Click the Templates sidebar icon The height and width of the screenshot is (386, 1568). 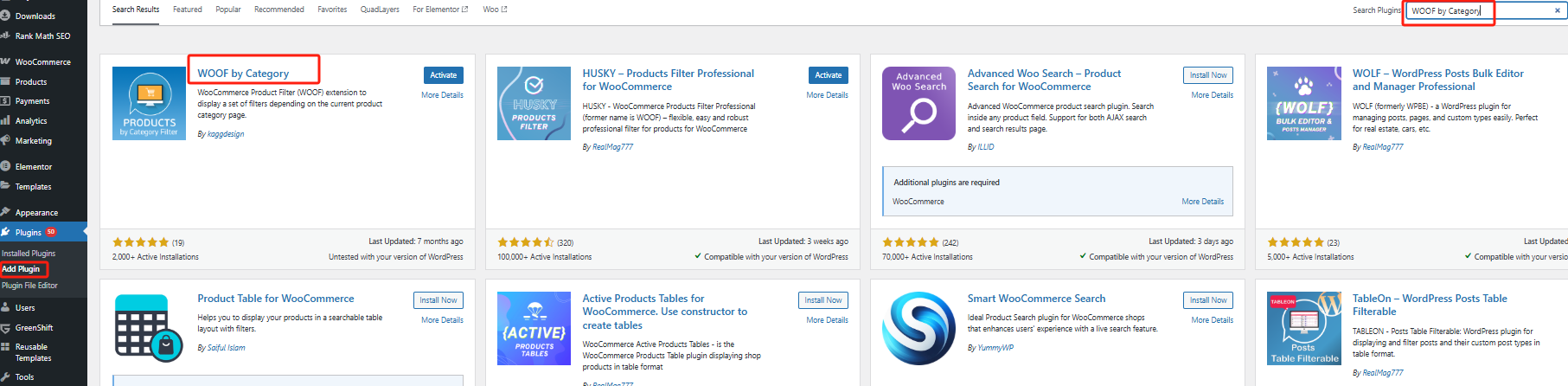[x=5, y=186]
